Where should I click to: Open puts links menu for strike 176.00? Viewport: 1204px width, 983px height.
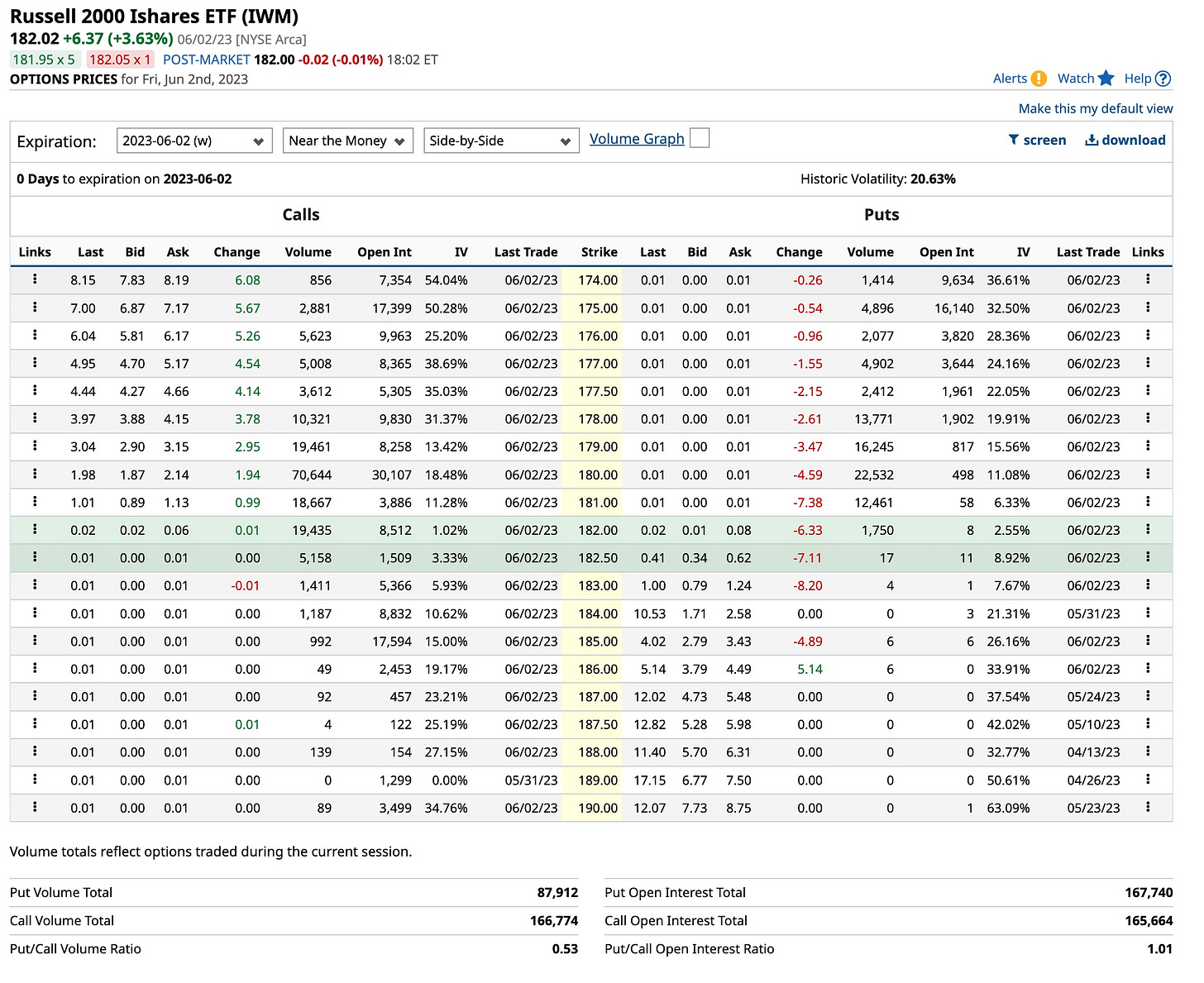pos(1148,335)
